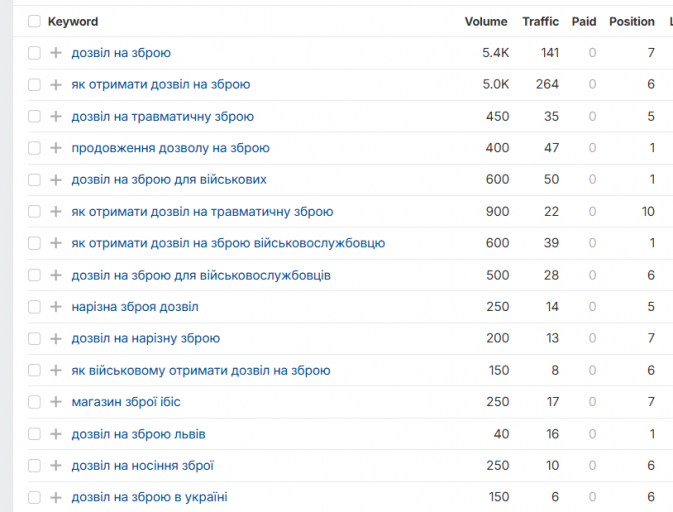Select checkbox for 'дозвіл на нарізну зброю'
Image resolution: width=673 pixels, height=512 pixels.
tap(34, 339)
